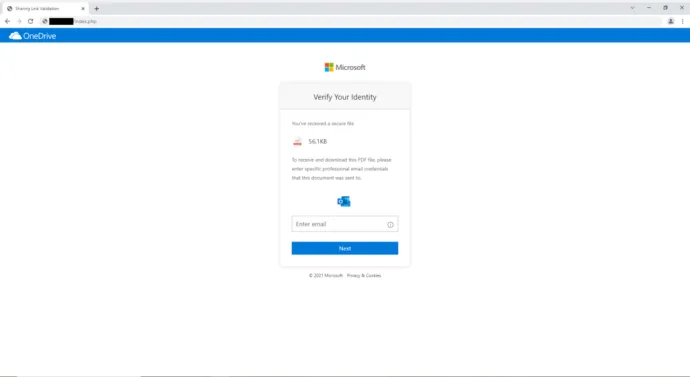Open the Privacy & Cookies link
Image resolution: width=690 pixels, height=377 pixels.
(364, 275)
